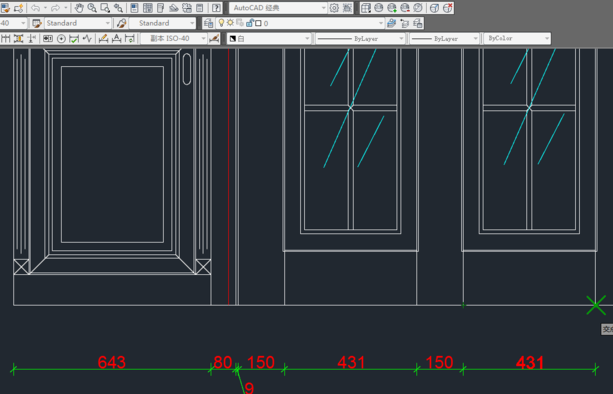Toggle the layer 0 on/off lightbulb
The image size is (613, 394).
pos(221,23)
